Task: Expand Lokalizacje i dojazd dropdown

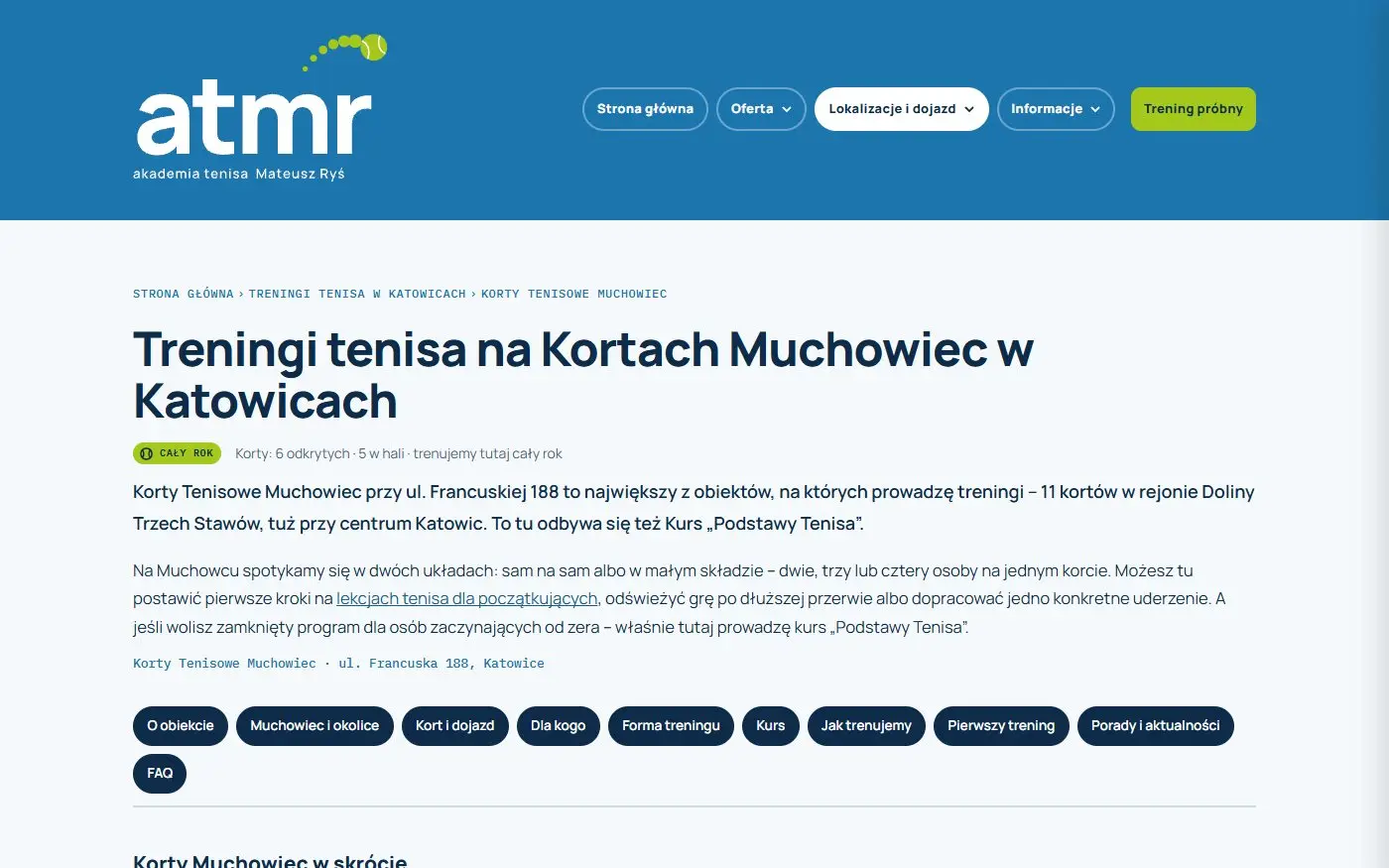Action: click(902, 109)
